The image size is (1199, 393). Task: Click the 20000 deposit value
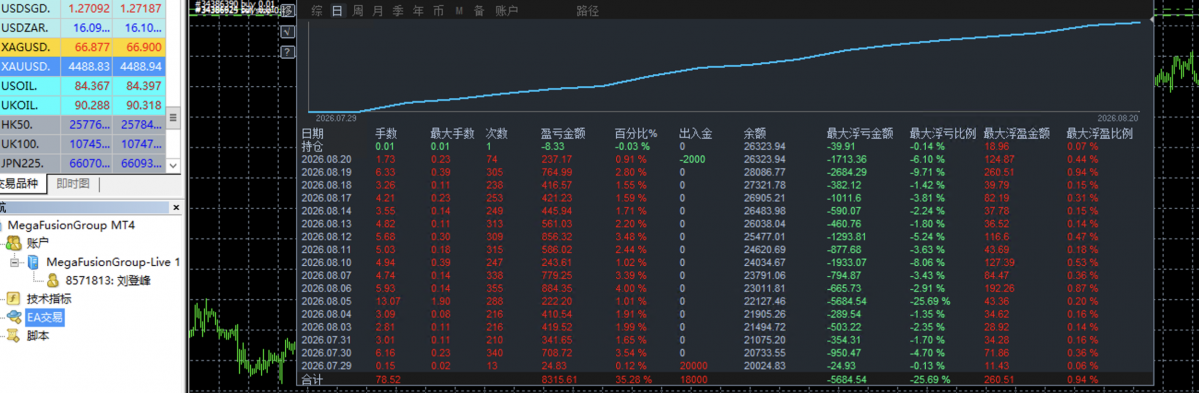click(x=693, y=365)
